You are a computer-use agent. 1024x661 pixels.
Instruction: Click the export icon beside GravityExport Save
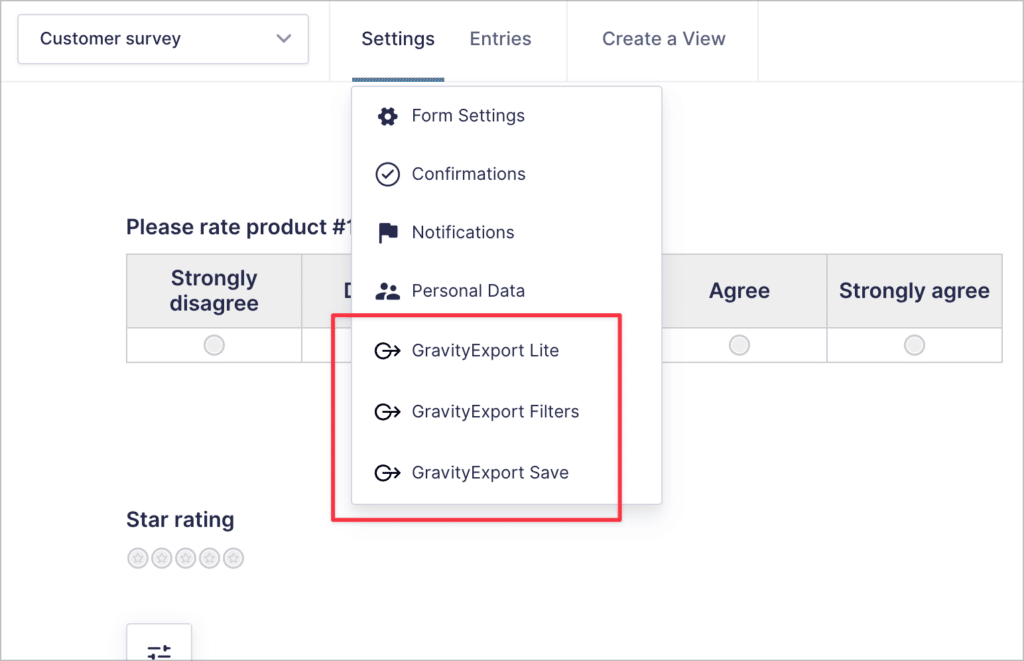387,472
